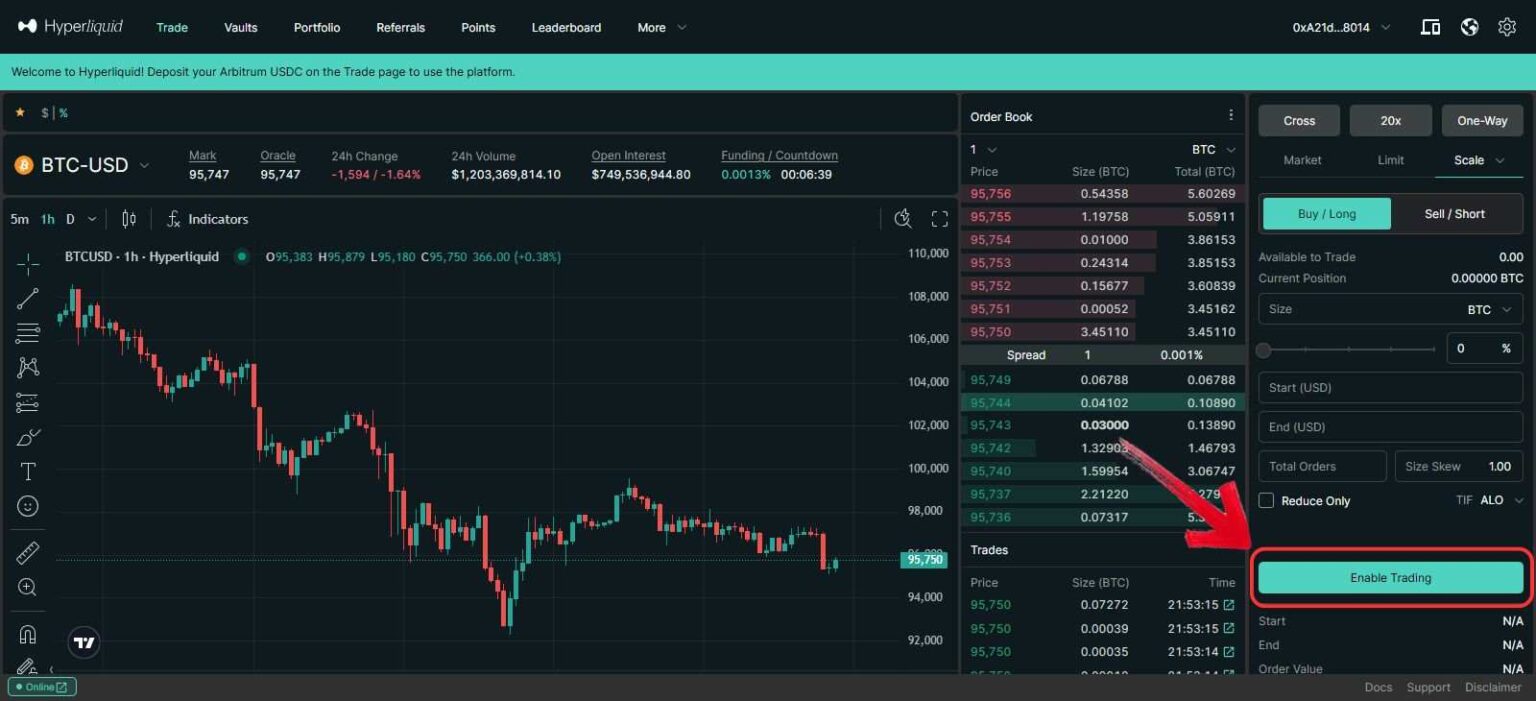
Task: Open the 20x leverage button
Action: coord(1390,121)
